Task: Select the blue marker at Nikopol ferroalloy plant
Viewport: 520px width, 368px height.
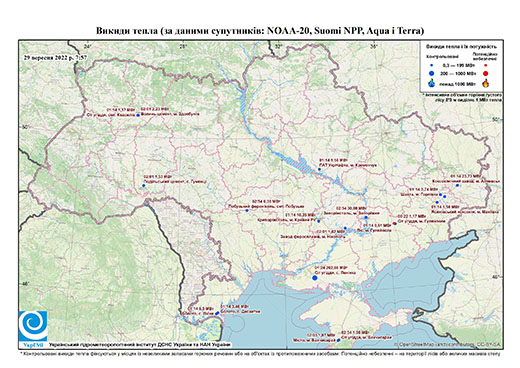Action: [345, 228]
